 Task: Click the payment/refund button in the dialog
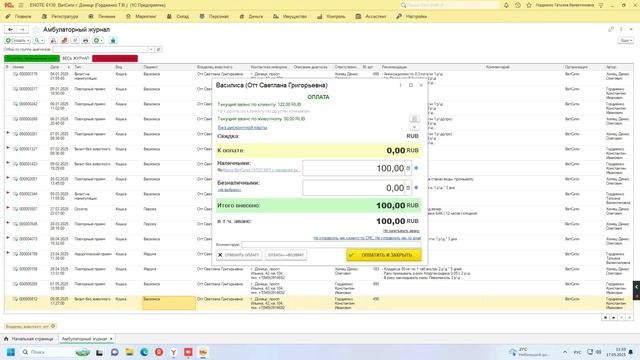(x=286, y=255)
